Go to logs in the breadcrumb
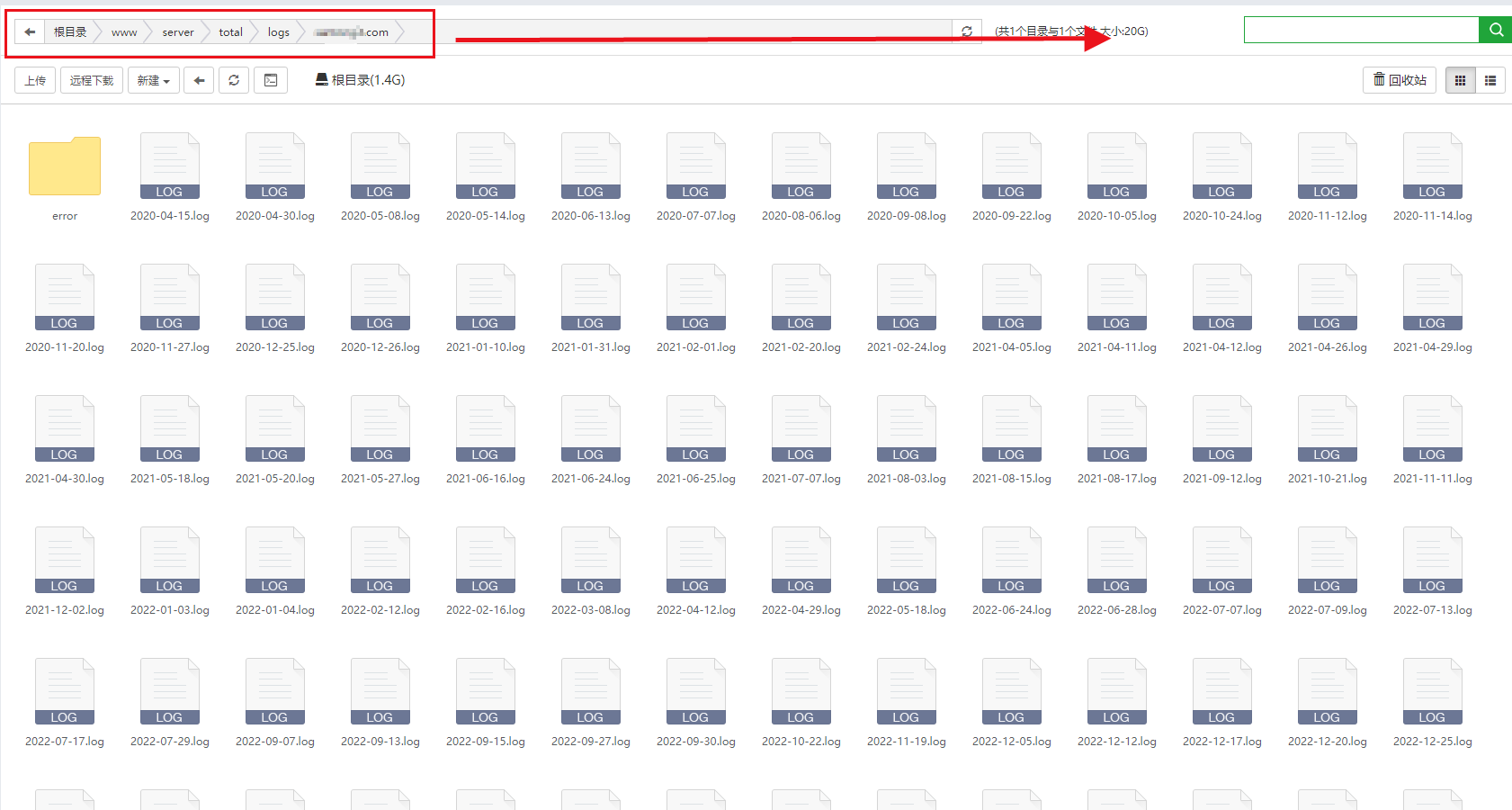1512x810 pixels. pos(279,32)
